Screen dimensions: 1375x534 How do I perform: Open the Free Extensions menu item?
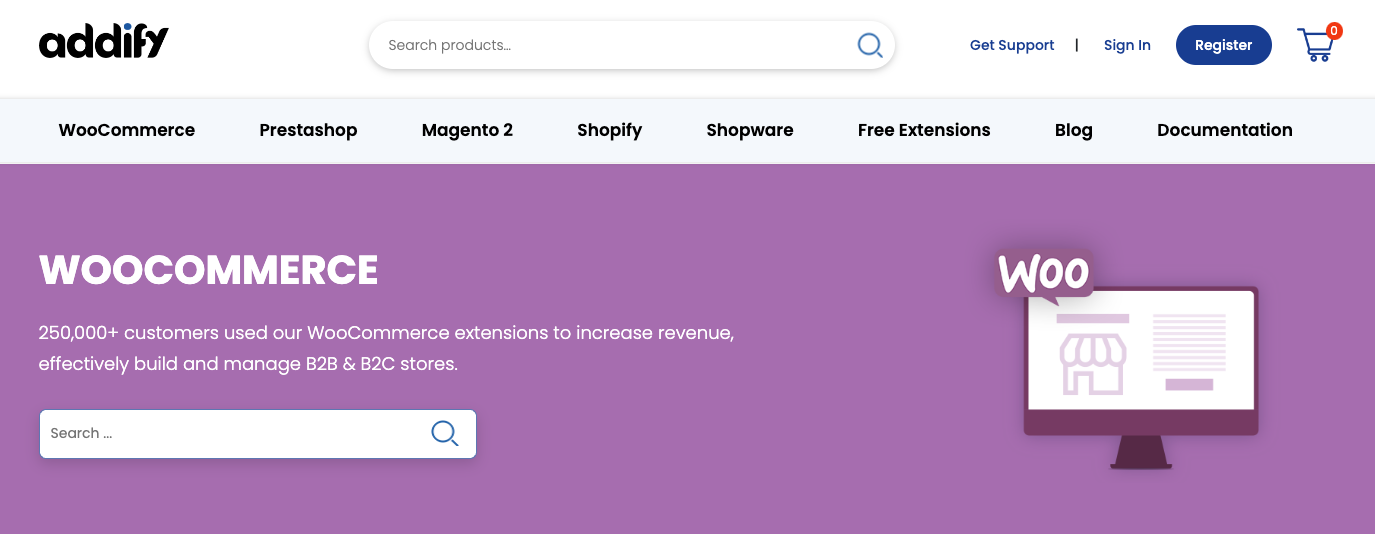[924, 130]
